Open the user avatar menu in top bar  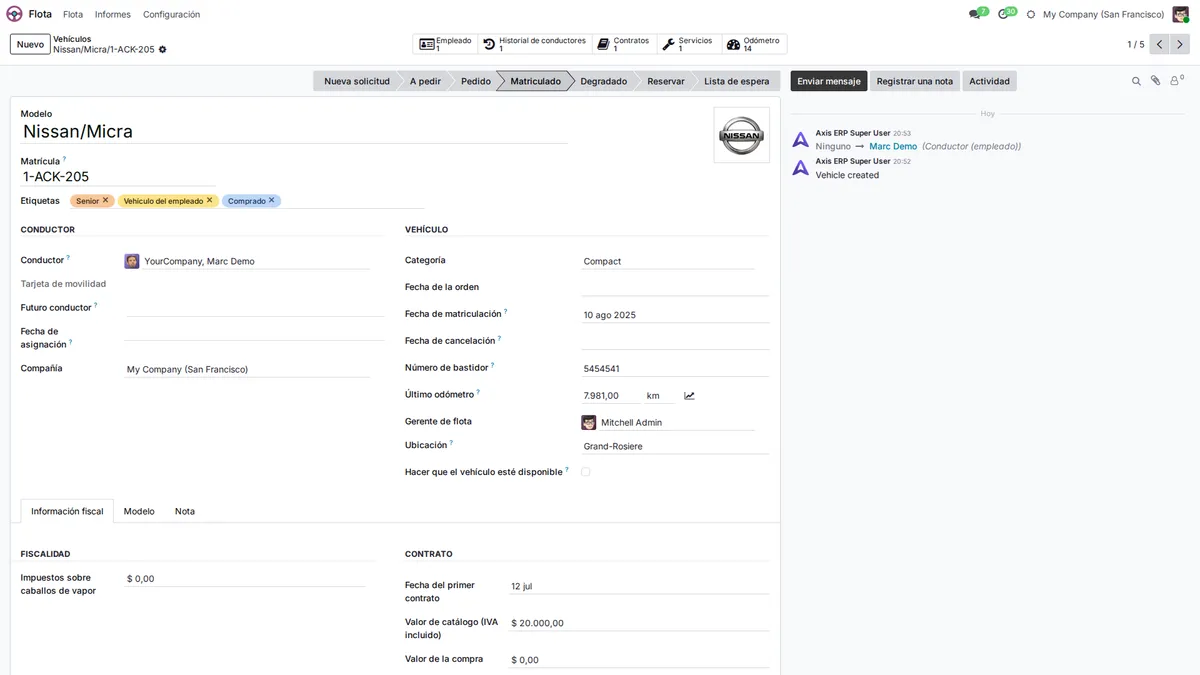point(1181,14)
